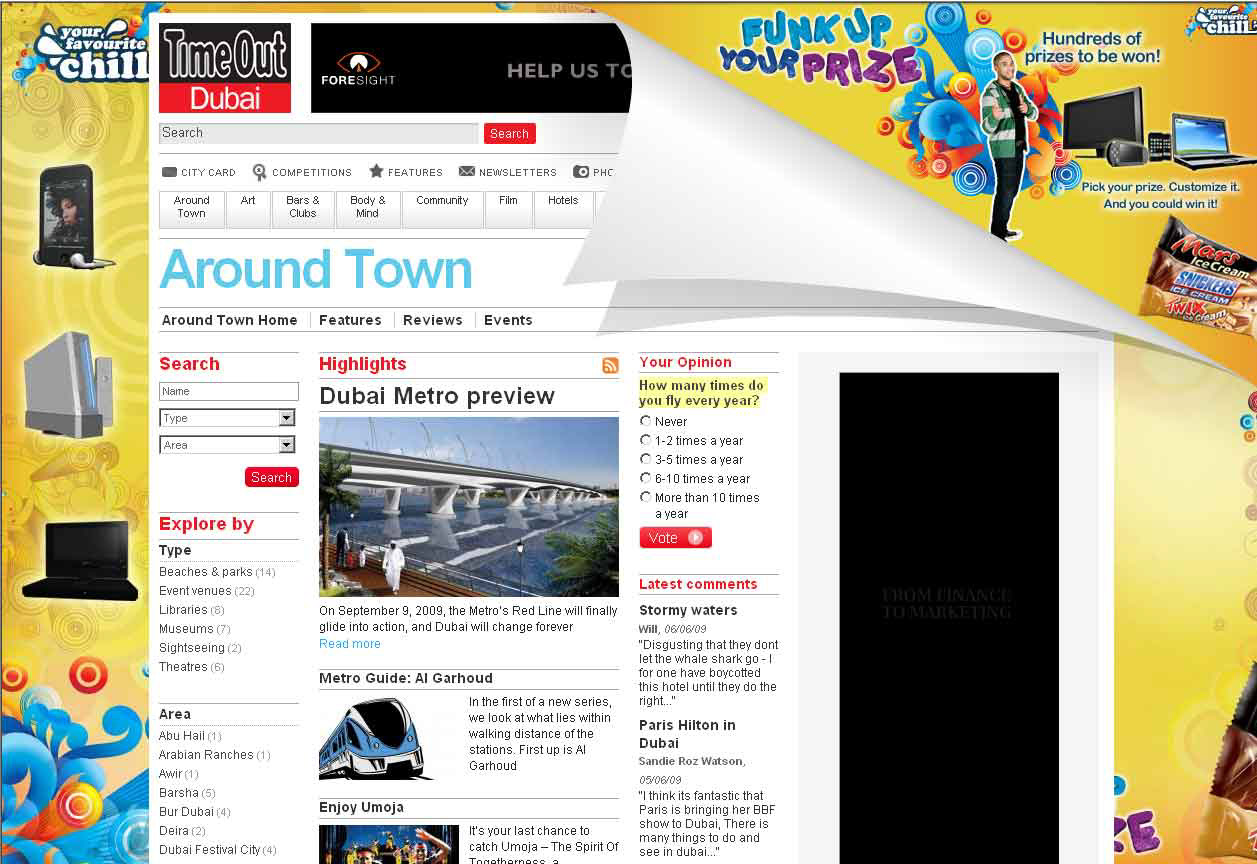Screen dimensions: 1257x864
Task: Browse Bur Dubai area
Action: click(195, 812)
